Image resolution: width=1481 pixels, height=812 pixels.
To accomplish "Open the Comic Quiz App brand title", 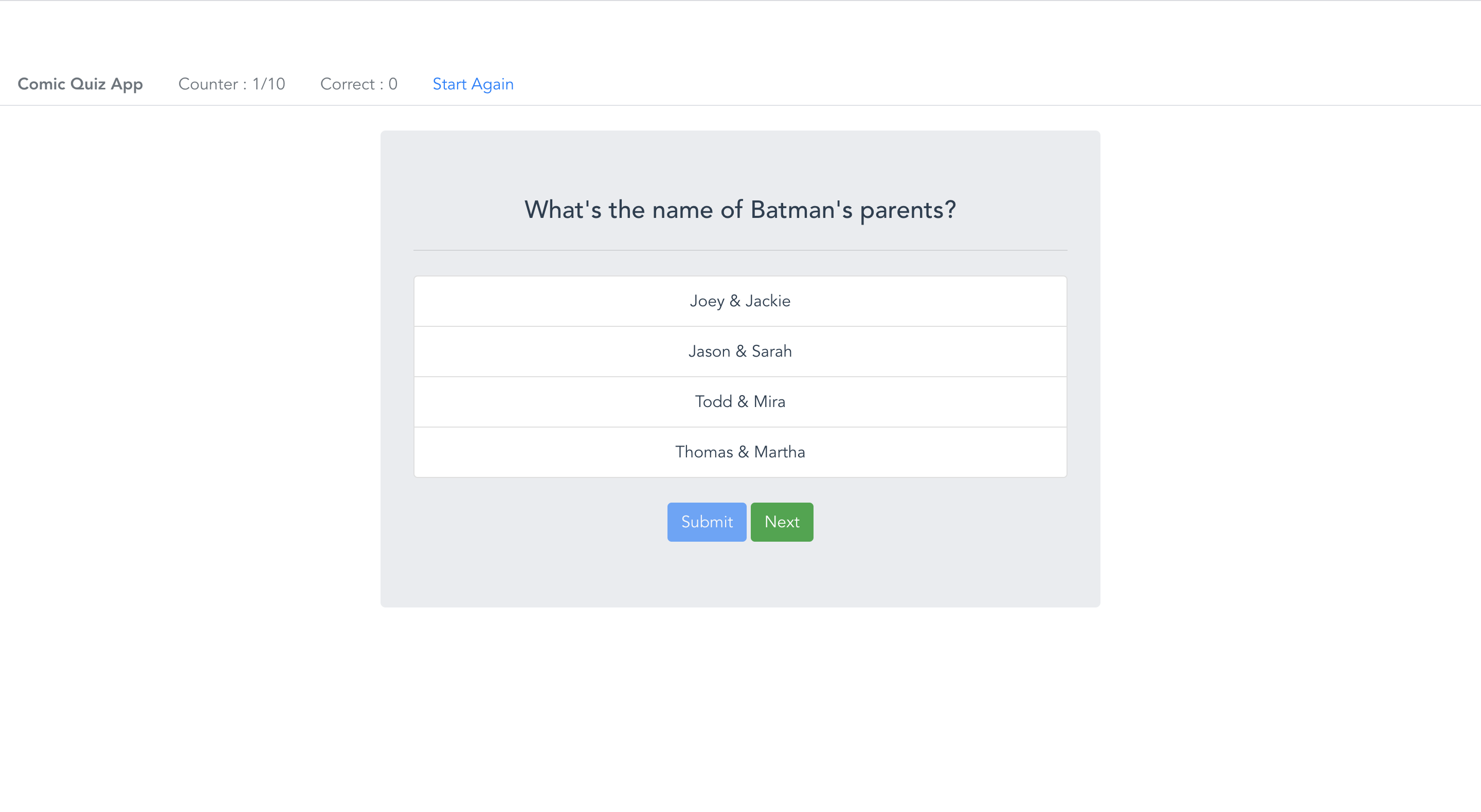I will click(x=80, y=84).
